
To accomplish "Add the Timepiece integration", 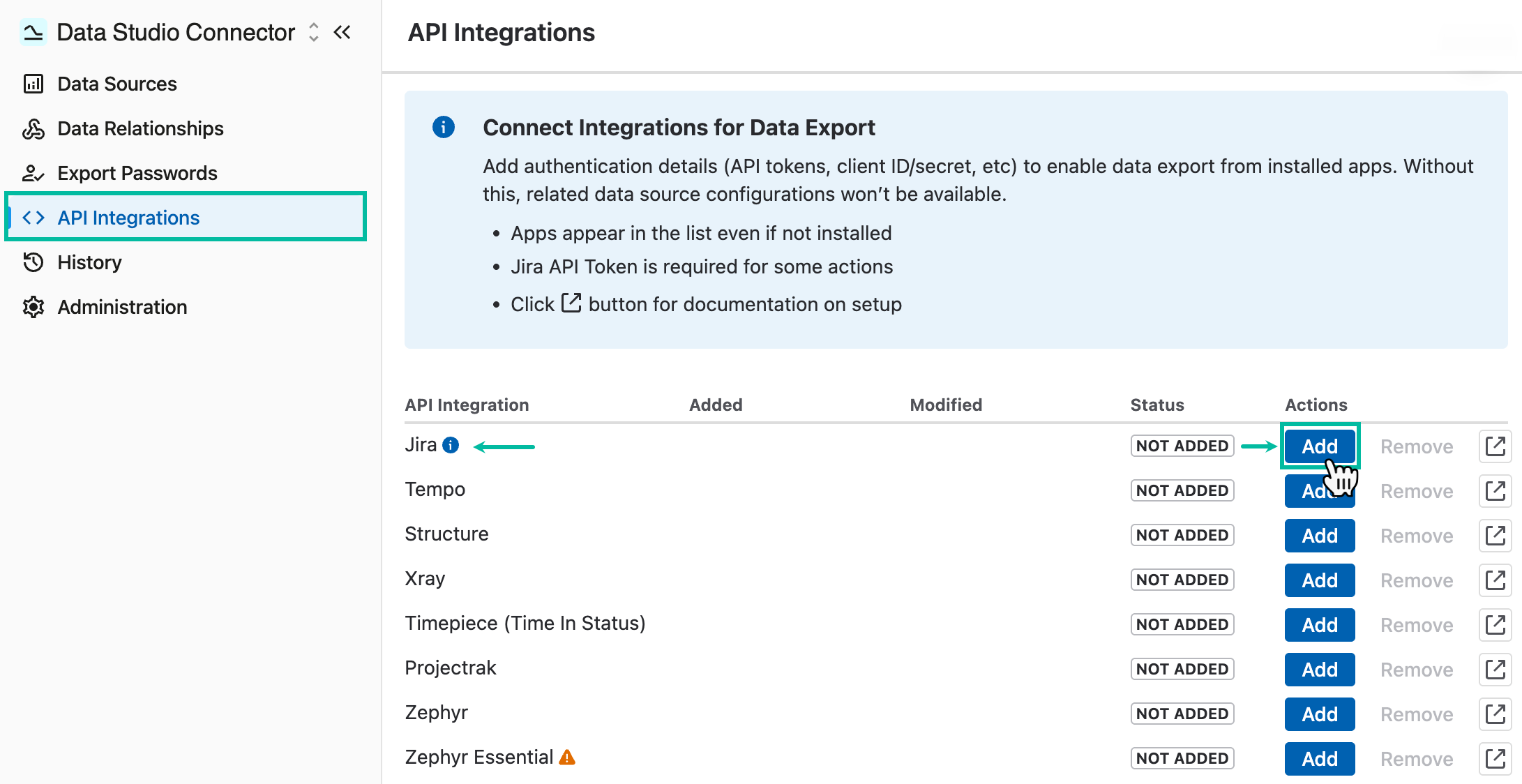I will pyautogui.click(x=1320, y=625).
